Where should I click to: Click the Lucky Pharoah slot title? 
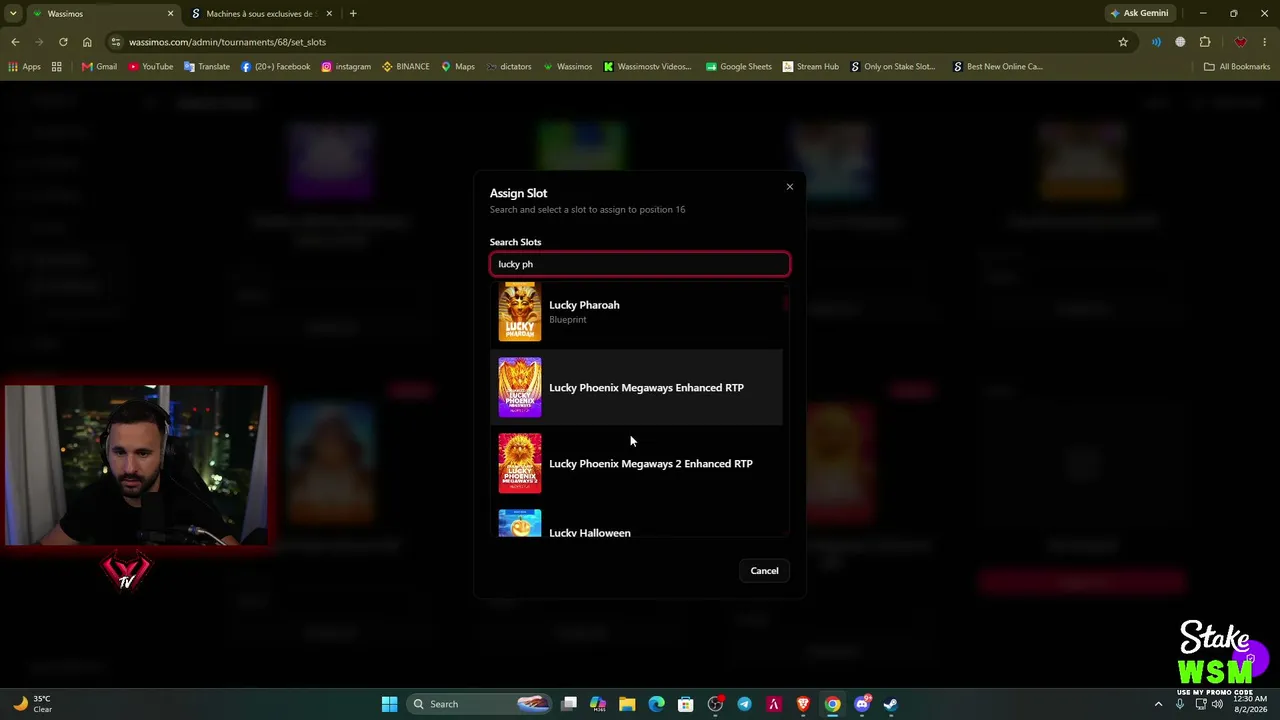584,305
